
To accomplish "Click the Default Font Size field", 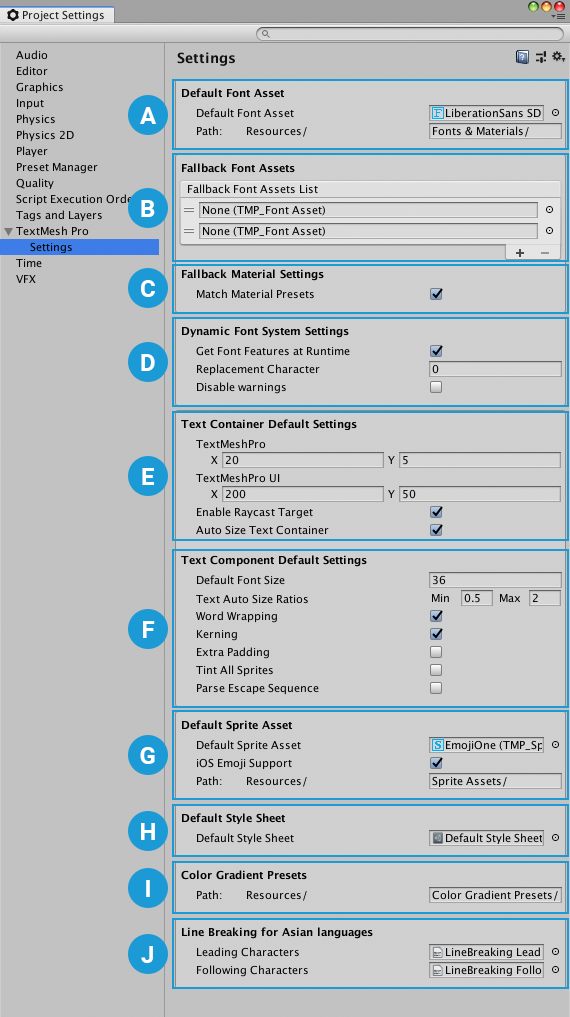I will tap(495, 580).
